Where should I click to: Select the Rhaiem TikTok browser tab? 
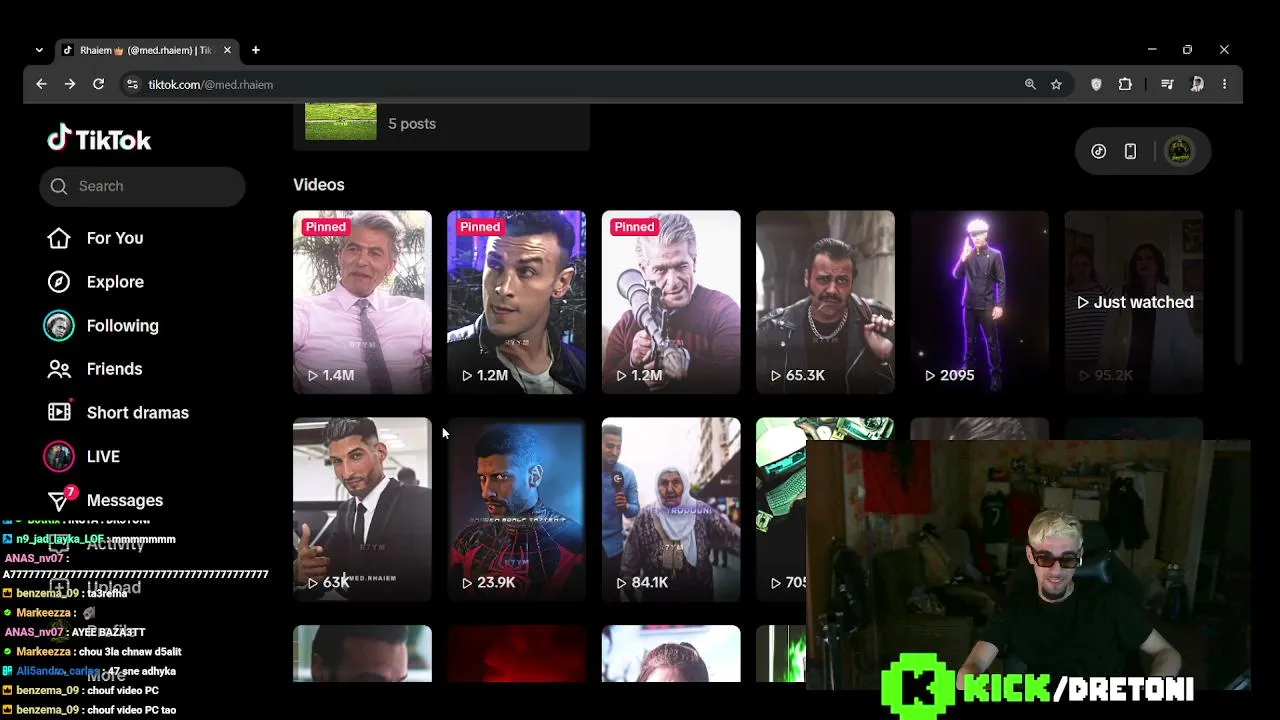pos(148,50)
